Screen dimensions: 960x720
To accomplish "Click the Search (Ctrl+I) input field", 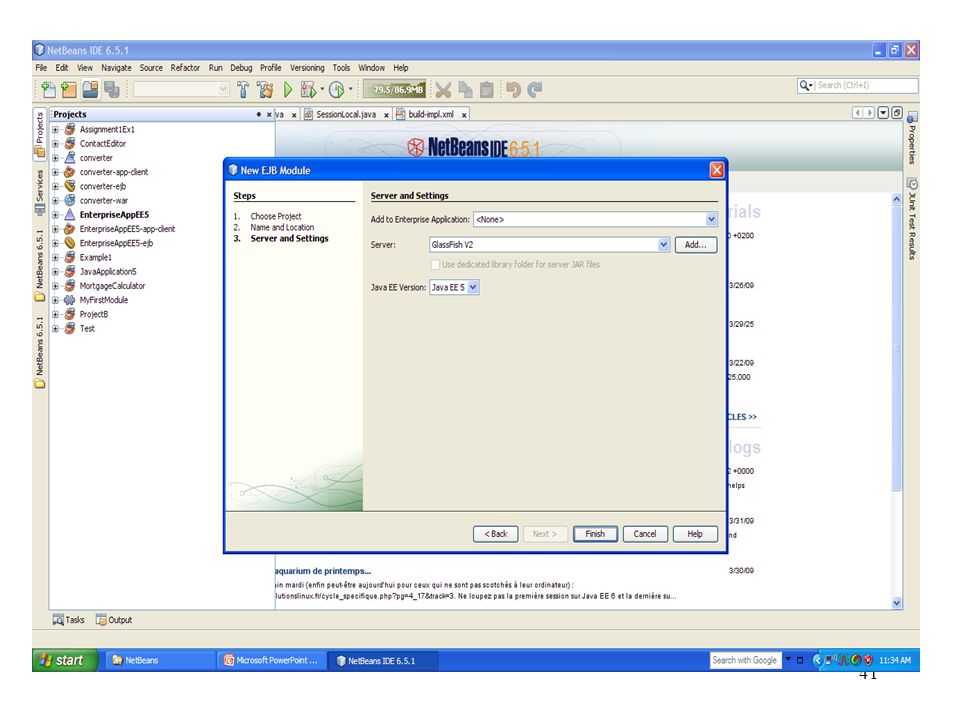I will click(x=866, y=86).
